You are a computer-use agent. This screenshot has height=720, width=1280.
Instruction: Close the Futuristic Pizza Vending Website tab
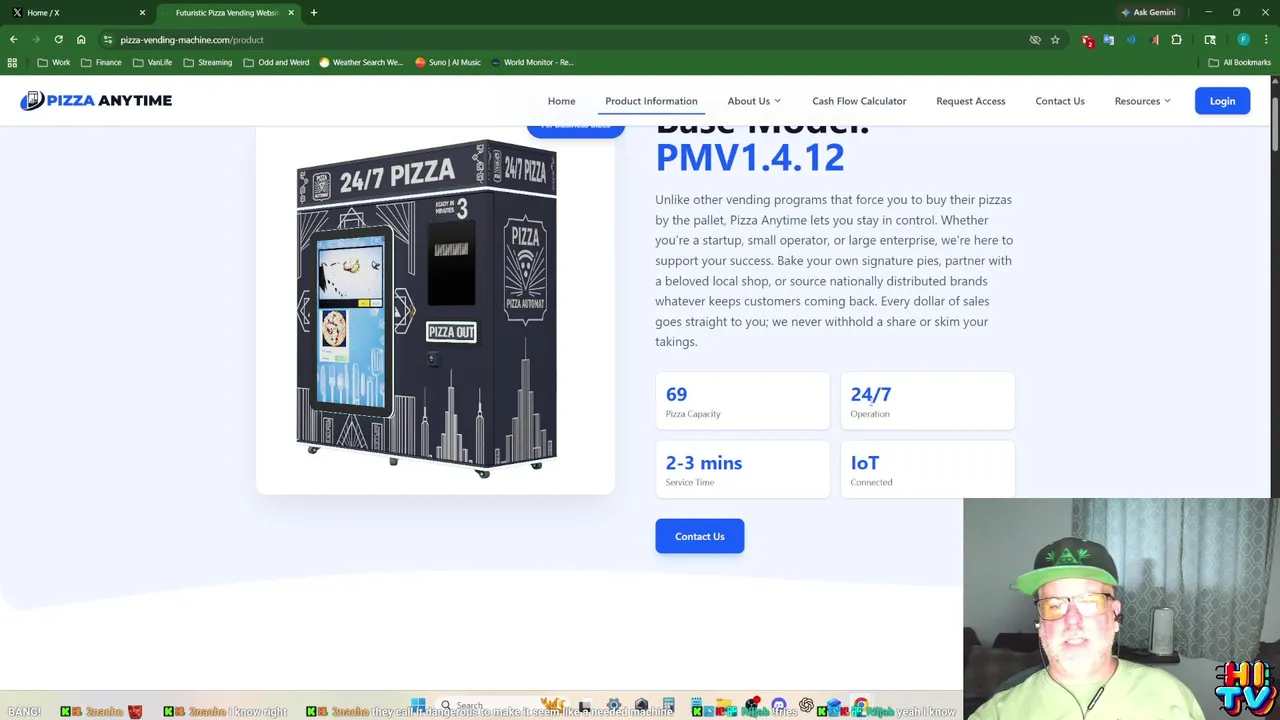291,12
